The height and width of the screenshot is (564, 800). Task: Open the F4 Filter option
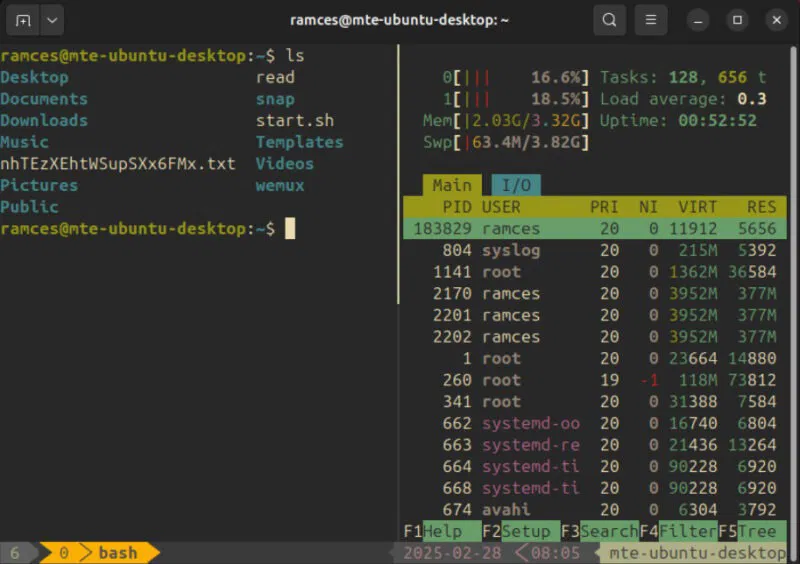[677, 531]
